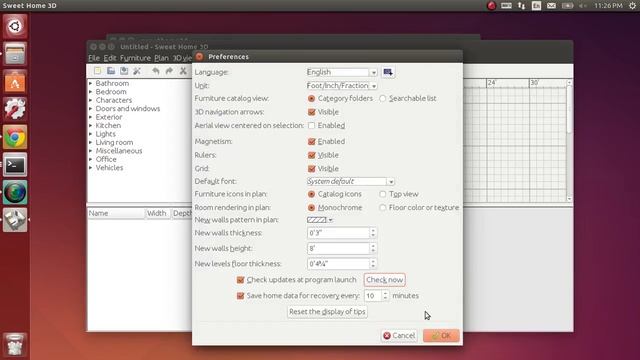Click the keyboard indicator in top panel
This screenshot has width=640, height=360.
tap(507, 6)
